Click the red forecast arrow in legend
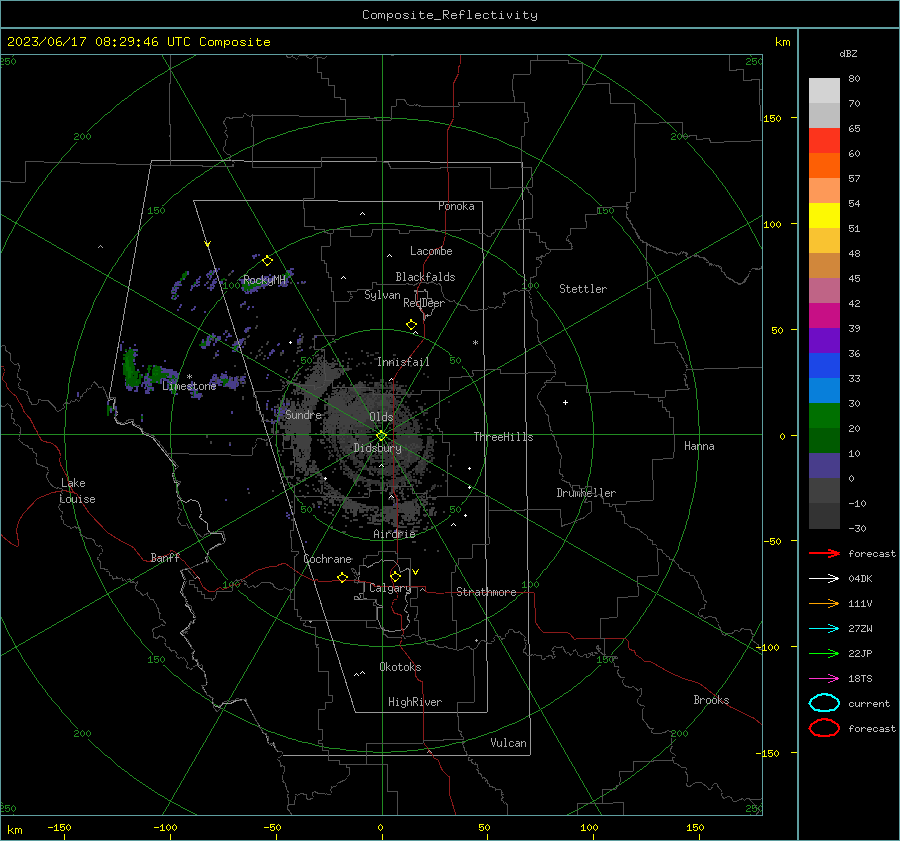This screenshot has height=841, width=900. pyautogui.click(x=824, y=553)
